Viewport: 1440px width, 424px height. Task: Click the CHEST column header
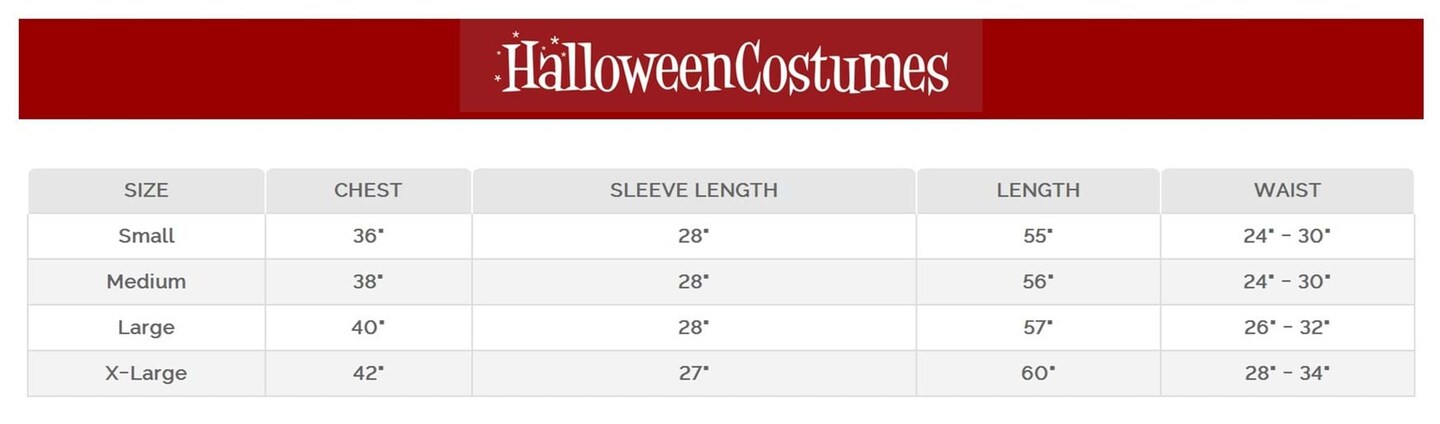[368, 190]
